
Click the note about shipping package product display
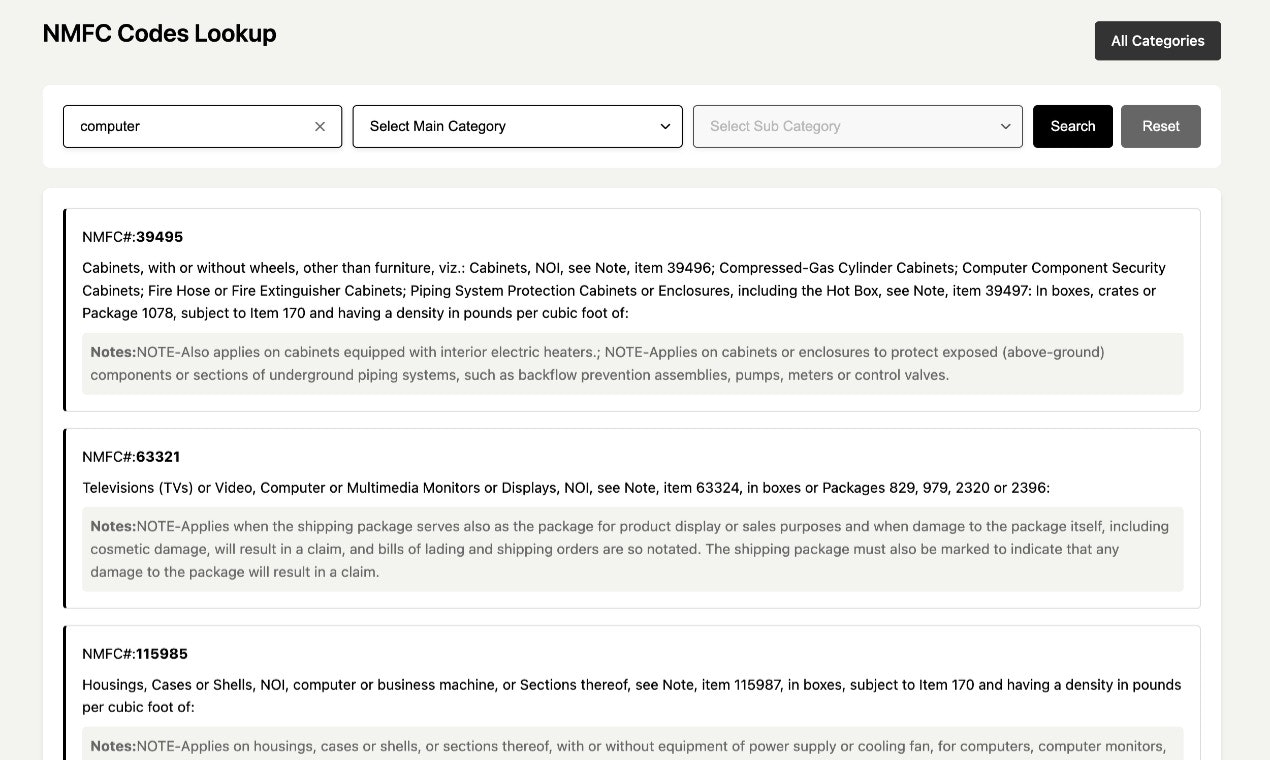(x=632, y=549)
